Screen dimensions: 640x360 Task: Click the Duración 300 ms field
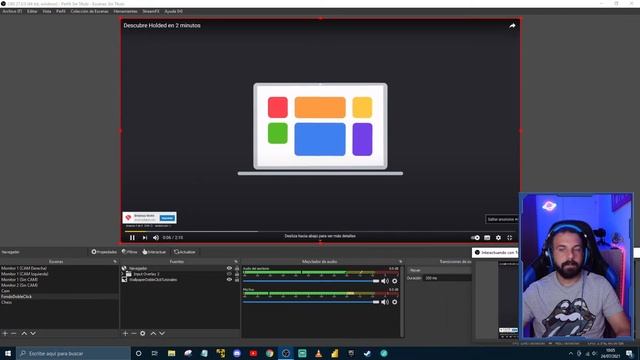tap(448, 278)
